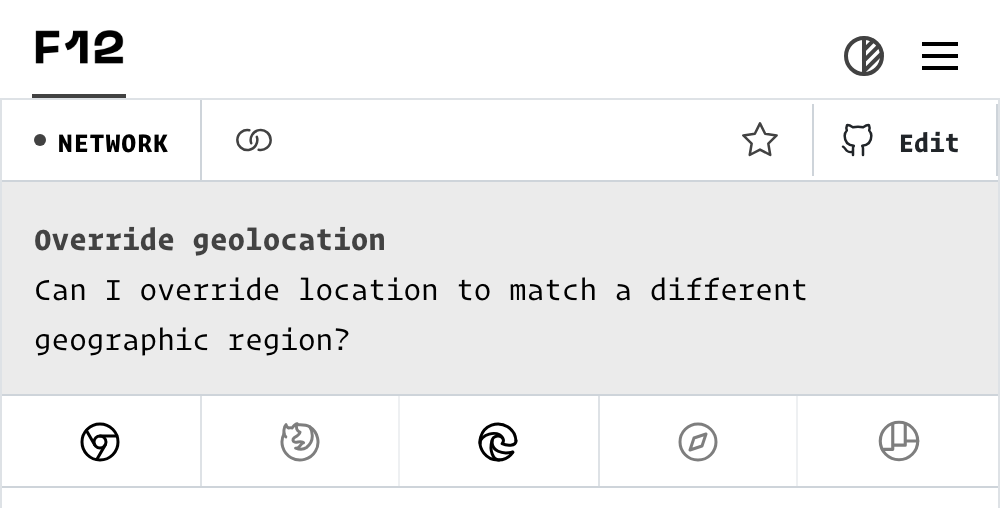Click the Override geolocation heading

point(210,240)
